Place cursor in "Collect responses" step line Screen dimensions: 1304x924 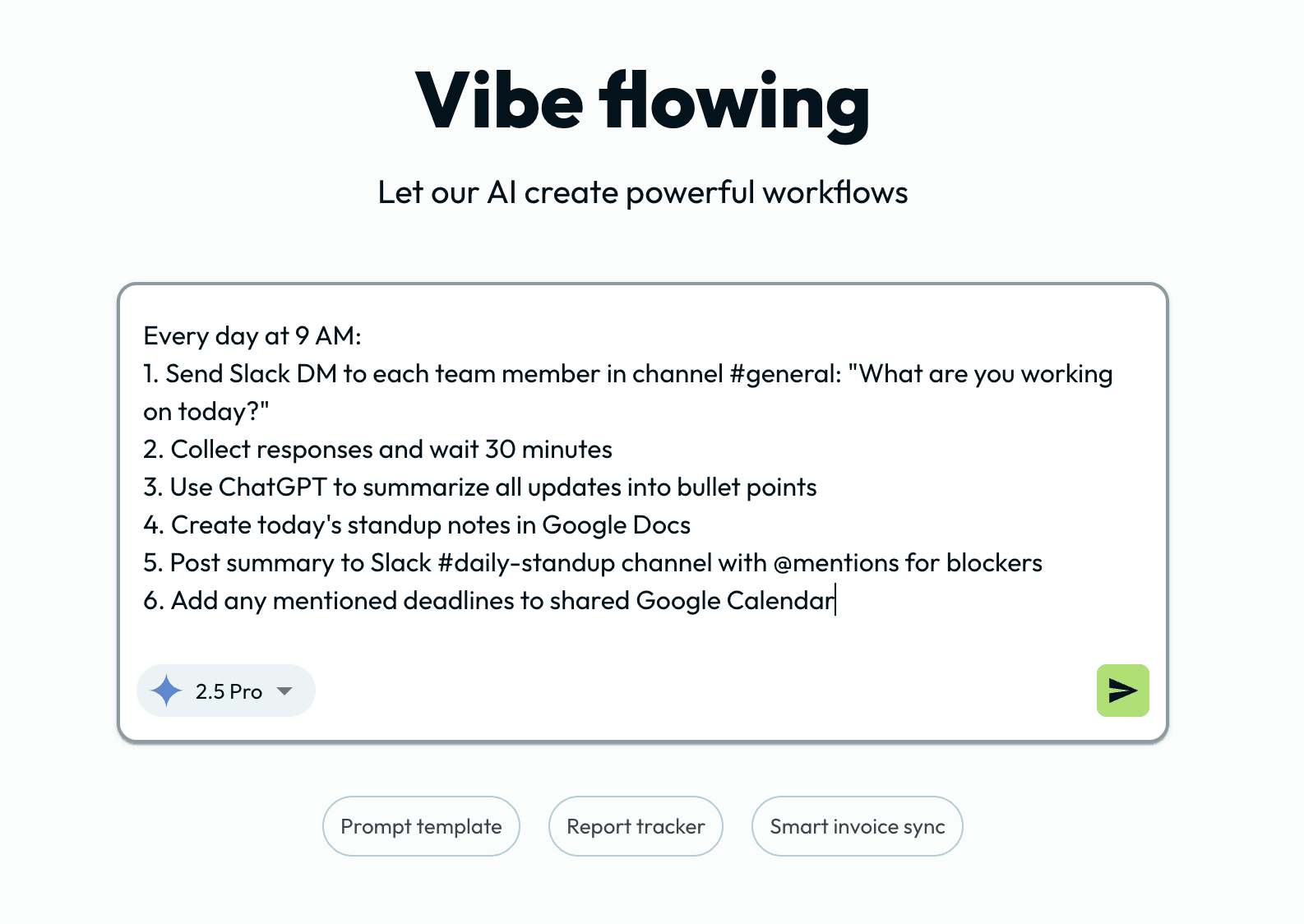[377, 450]
